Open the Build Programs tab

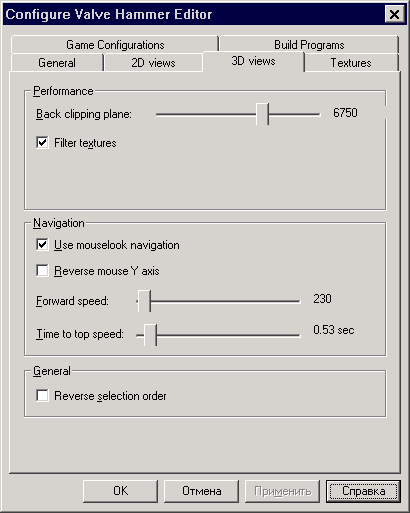[309, 44]
